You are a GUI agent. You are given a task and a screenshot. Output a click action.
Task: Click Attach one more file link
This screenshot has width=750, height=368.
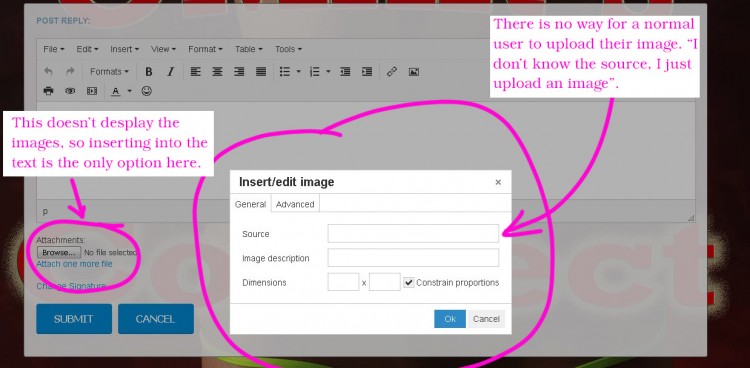pyautogui.click(x=74, y=264)
